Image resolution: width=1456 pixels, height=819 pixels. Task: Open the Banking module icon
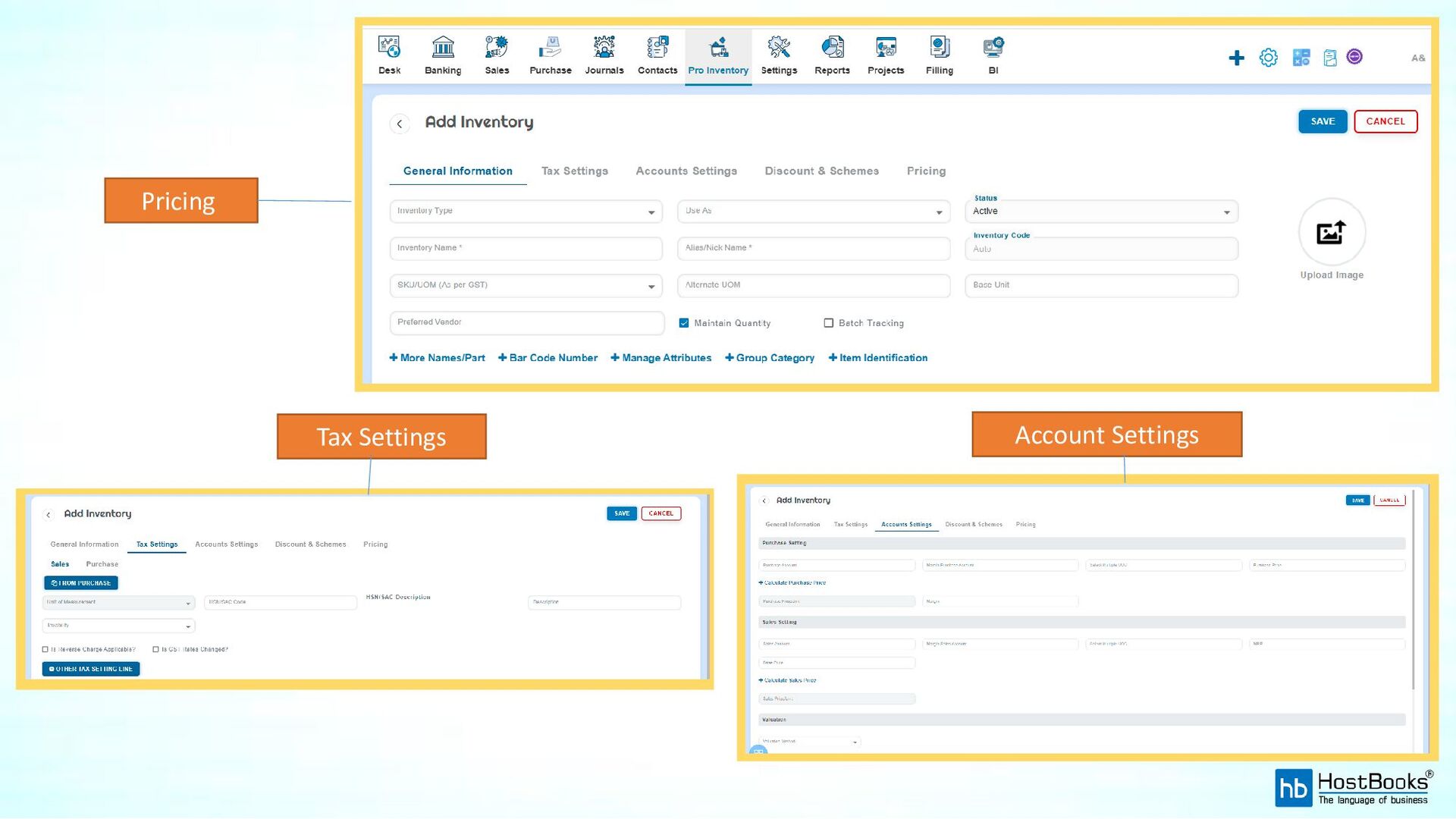tap(443, 48)
